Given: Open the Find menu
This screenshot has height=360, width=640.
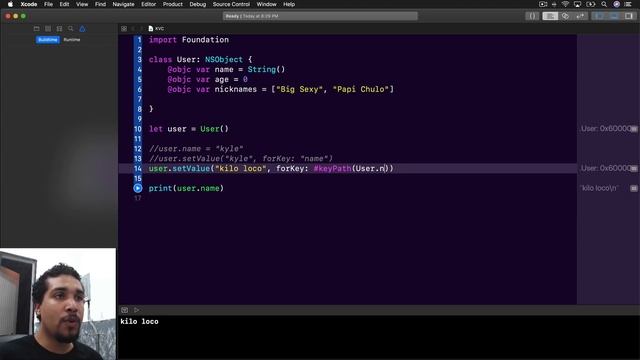Looking at the screenshot, I should [100, 4].
